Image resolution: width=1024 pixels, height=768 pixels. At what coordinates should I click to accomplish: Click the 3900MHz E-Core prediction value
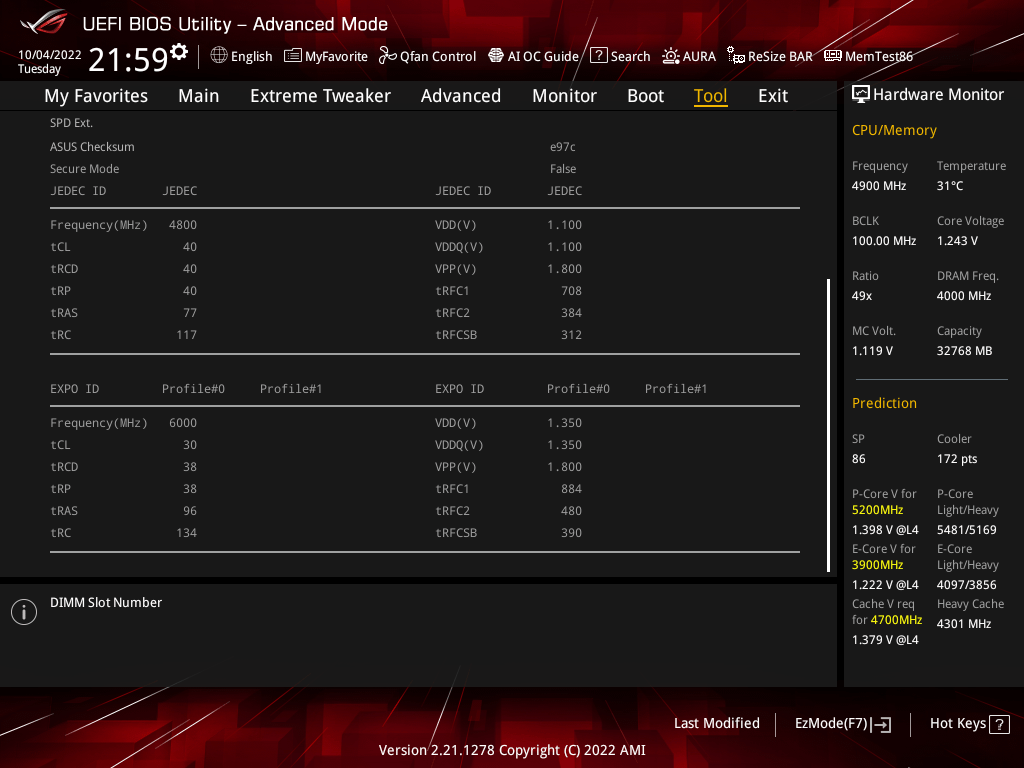[x=877, y=565]
